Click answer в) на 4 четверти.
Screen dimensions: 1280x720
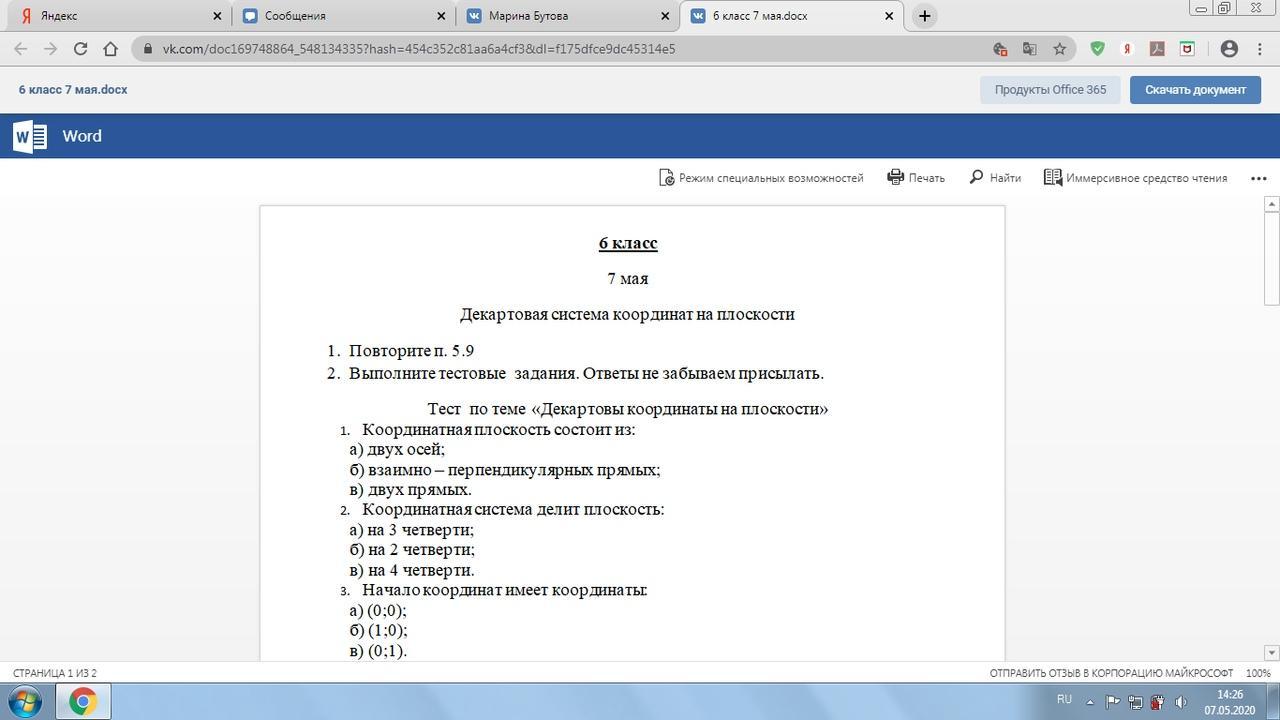click(x=412, y=570)
